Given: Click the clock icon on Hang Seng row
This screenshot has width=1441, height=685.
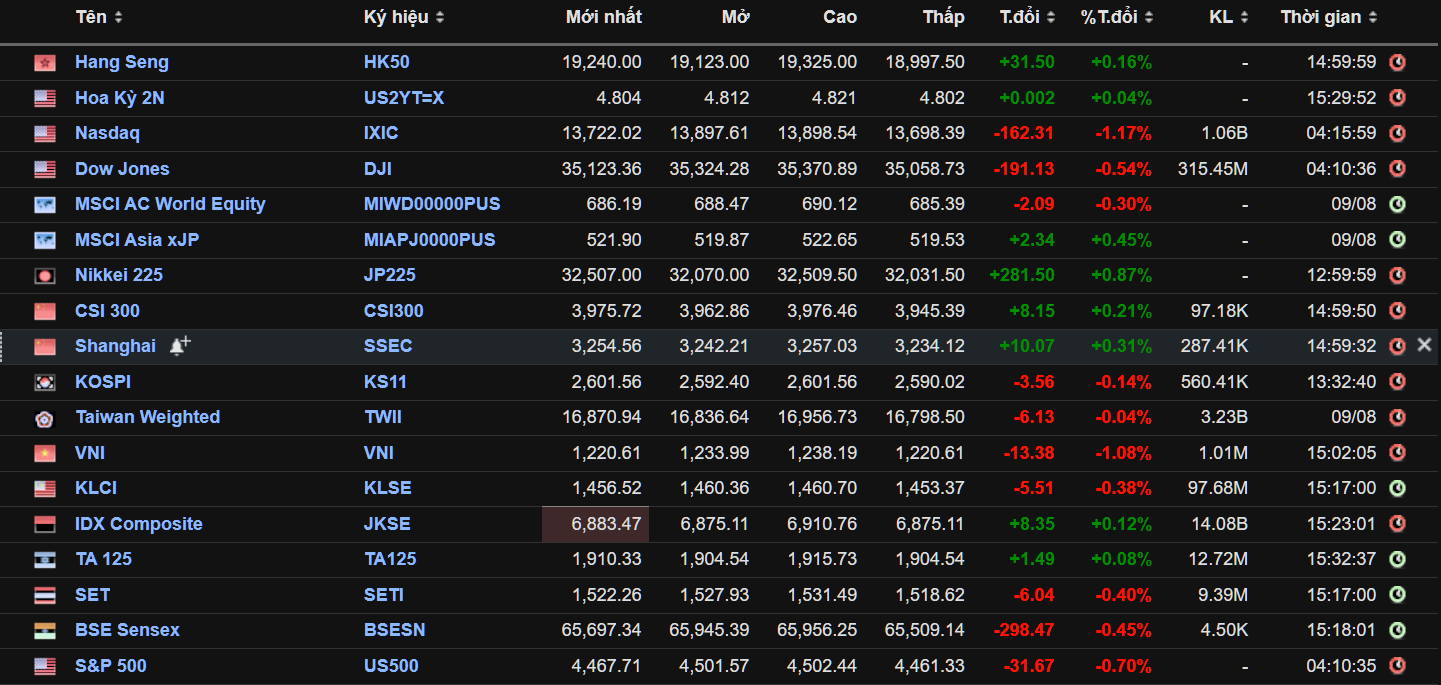Looking at the screenshot, I should pos(1397,62).
